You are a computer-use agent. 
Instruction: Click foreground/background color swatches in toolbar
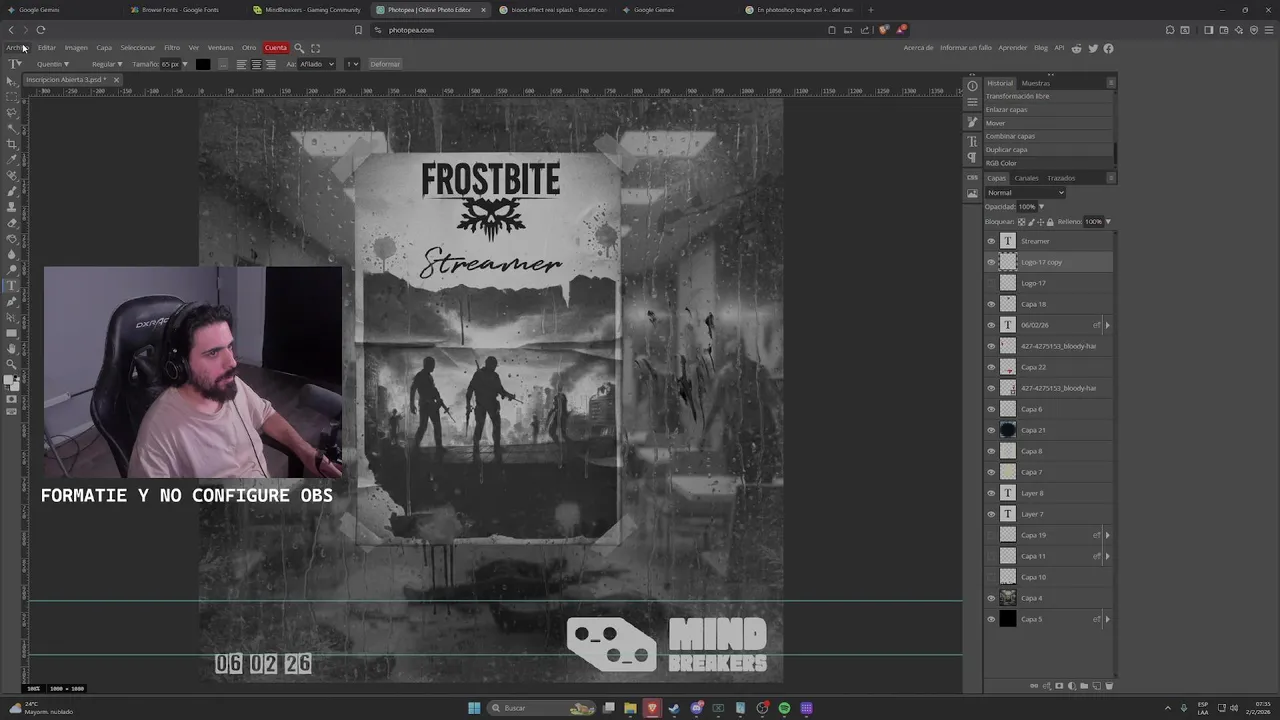[x=12, y=382]
